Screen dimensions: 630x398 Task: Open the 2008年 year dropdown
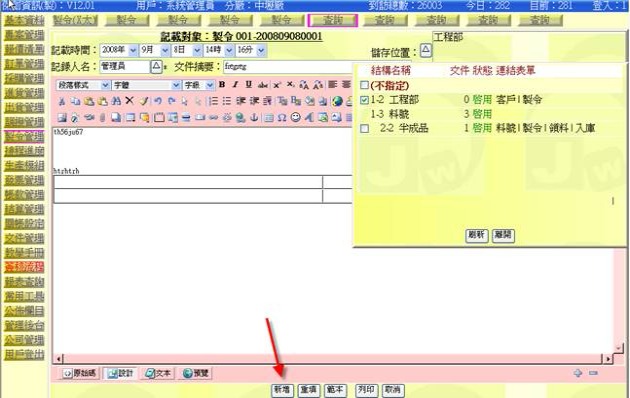click(119, 50)
